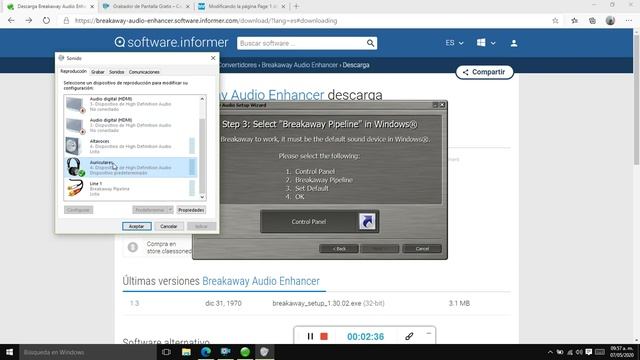Switch to the Sonidos tab
The height and width of the screenshot is (360, 640).
click(116, 72)
